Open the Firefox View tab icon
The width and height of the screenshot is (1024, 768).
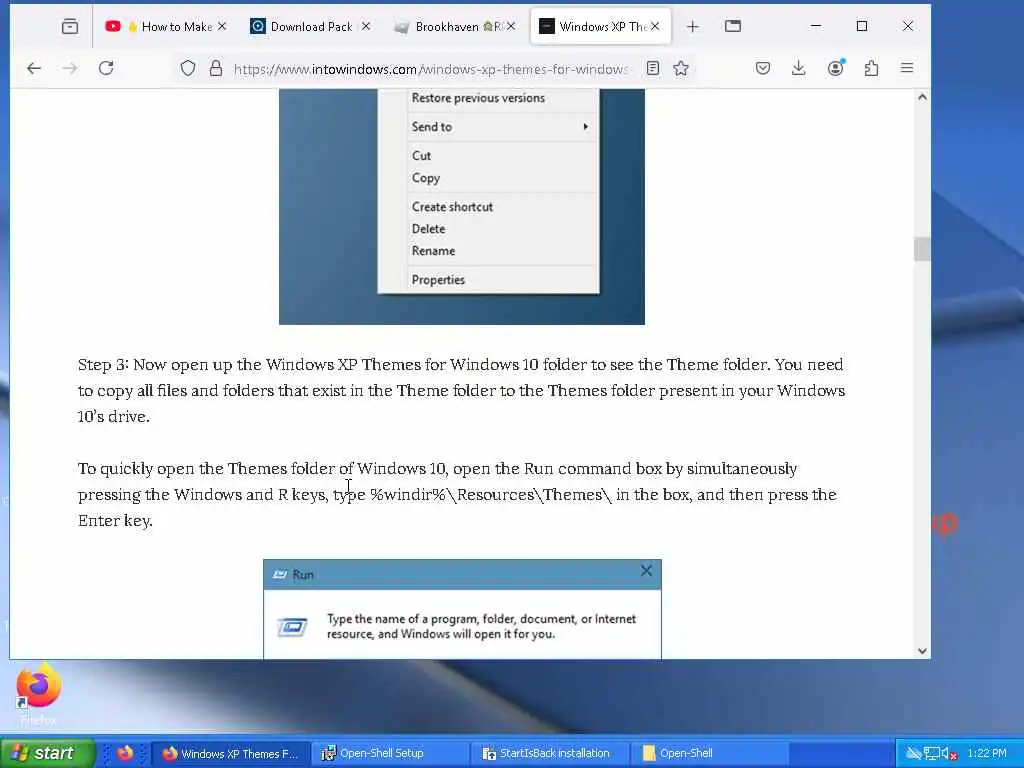coord(733,26)
